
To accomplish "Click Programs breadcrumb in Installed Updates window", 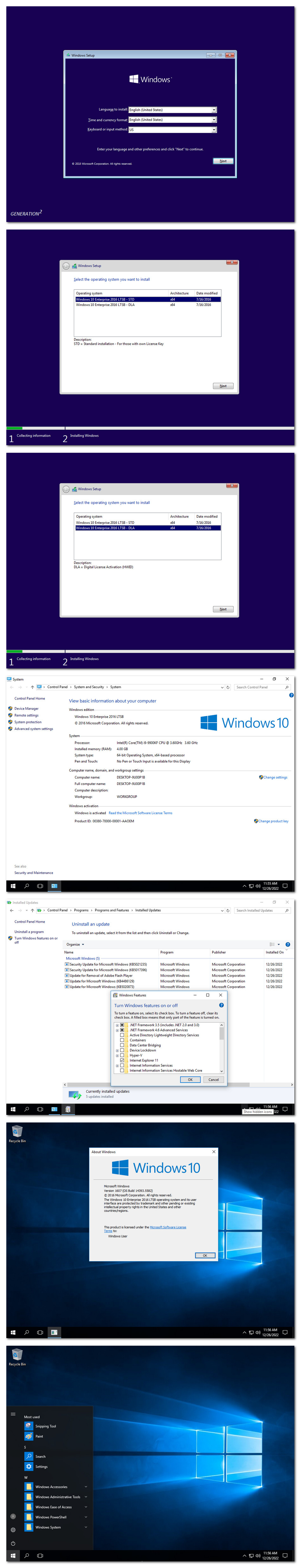I will pyautogui.click(x=81, y=911).
